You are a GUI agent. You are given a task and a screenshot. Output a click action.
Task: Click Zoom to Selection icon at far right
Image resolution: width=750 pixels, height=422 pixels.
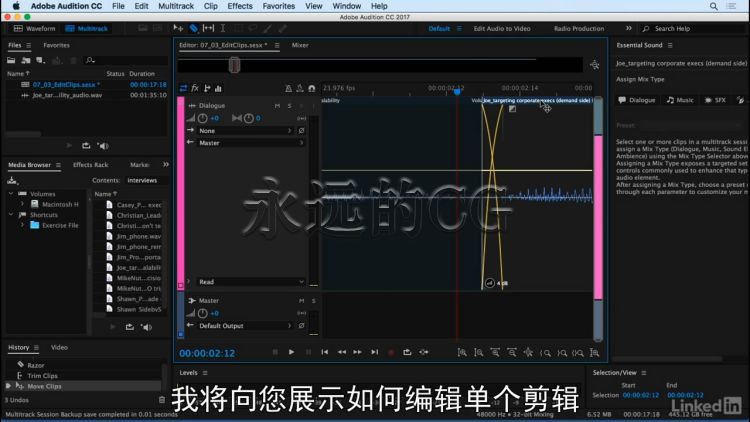(595, 353)
